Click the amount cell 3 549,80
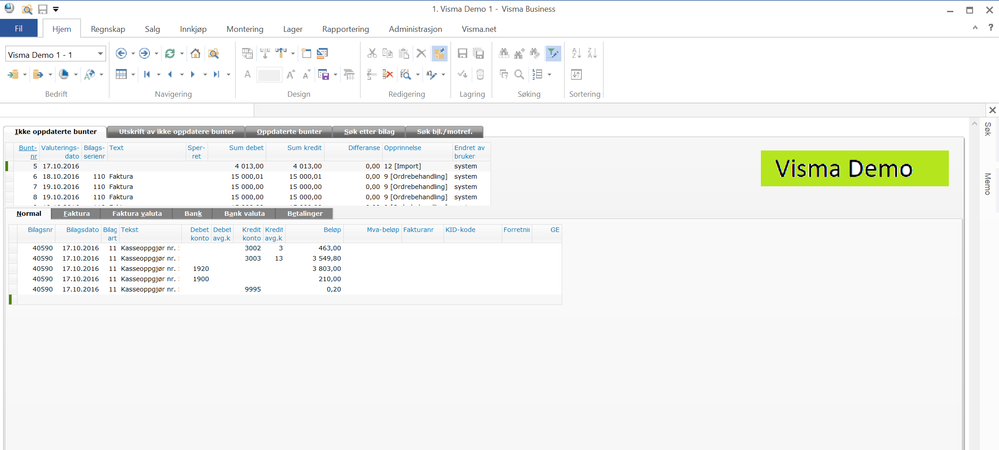The height and width of the screenshot is (450, 999). [314, 259]
